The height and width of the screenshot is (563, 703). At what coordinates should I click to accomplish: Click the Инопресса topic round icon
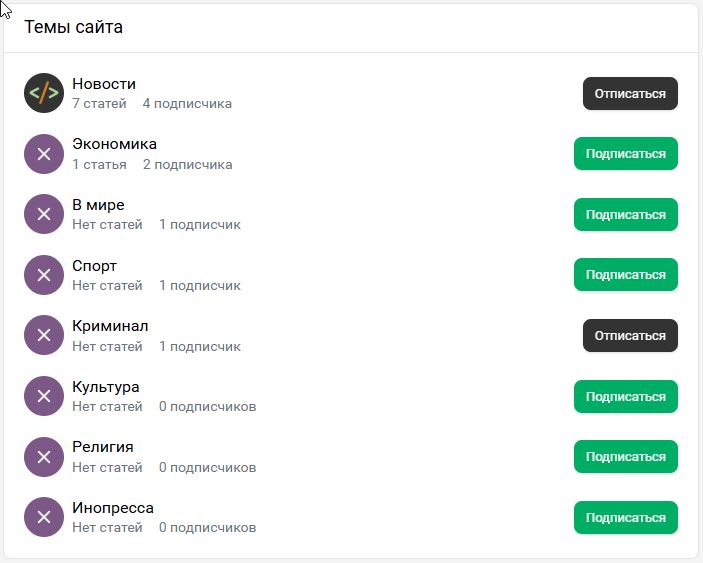click(x=44, y=517)
